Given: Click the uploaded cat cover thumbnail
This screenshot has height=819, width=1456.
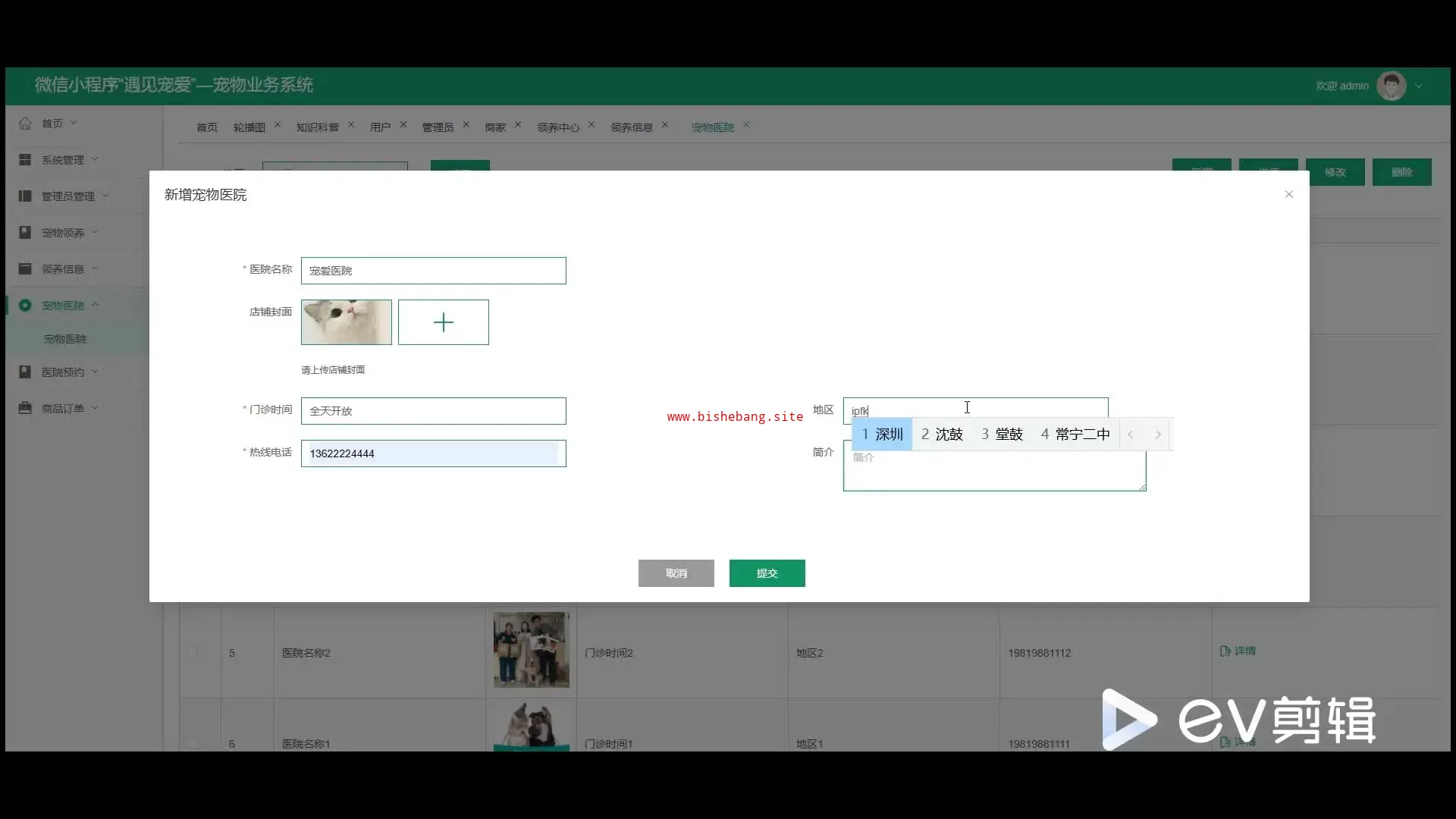Looking at the screenshot, I should point(347,322).
